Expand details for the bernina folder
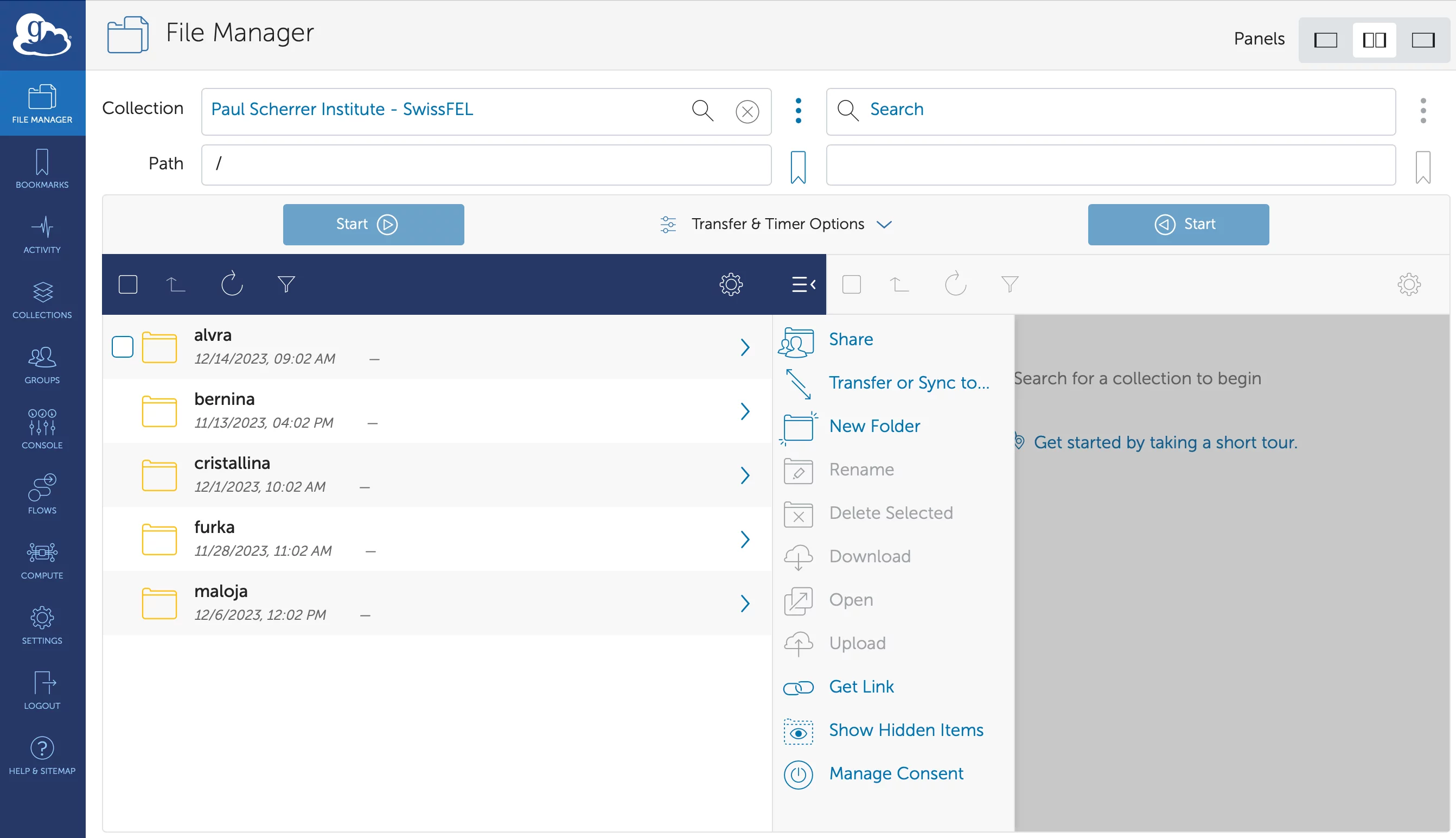This screenshot has height=838, width=1456. pos(746,411)
